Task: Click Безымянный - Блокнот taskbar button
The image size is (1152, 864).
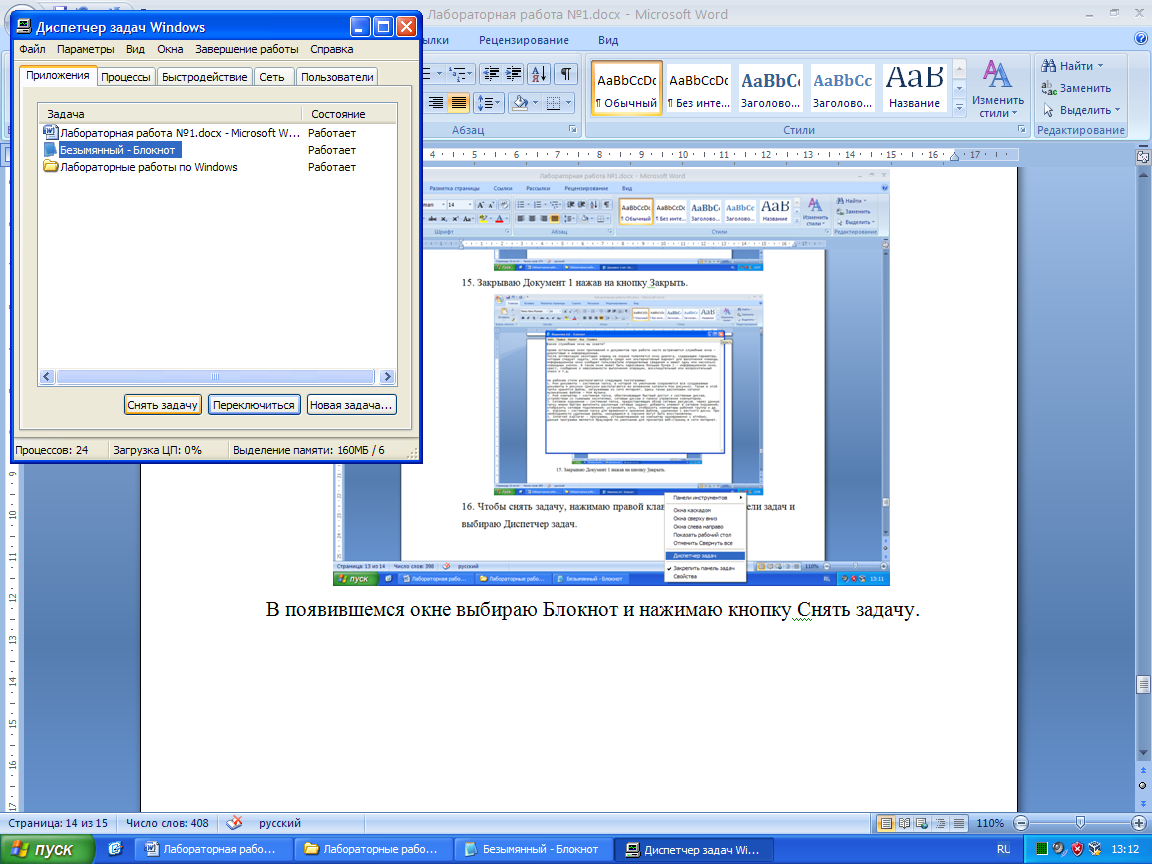Action: tap(532, 849)
